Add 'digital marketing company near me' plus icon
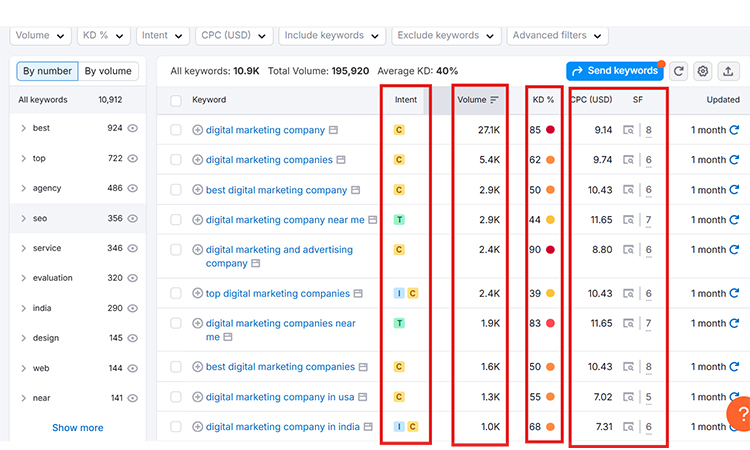Screen dimensions: 750x450 tap(198, 220)
